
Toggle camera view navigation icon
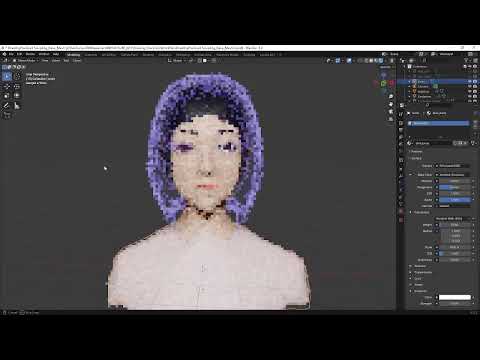pos(391,112)
